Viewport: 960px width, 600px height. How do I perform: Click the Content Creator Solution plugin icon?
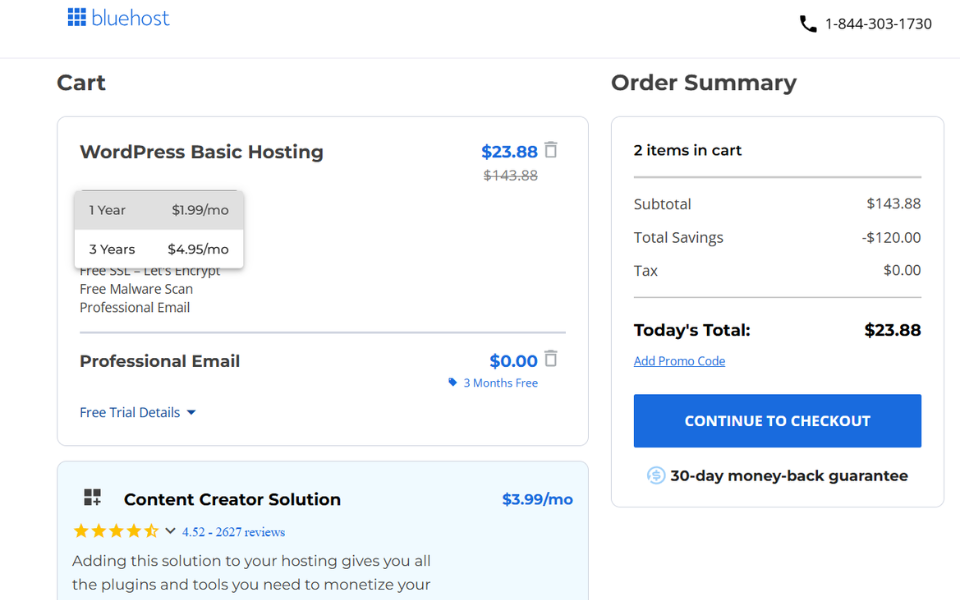coord(93,498)
